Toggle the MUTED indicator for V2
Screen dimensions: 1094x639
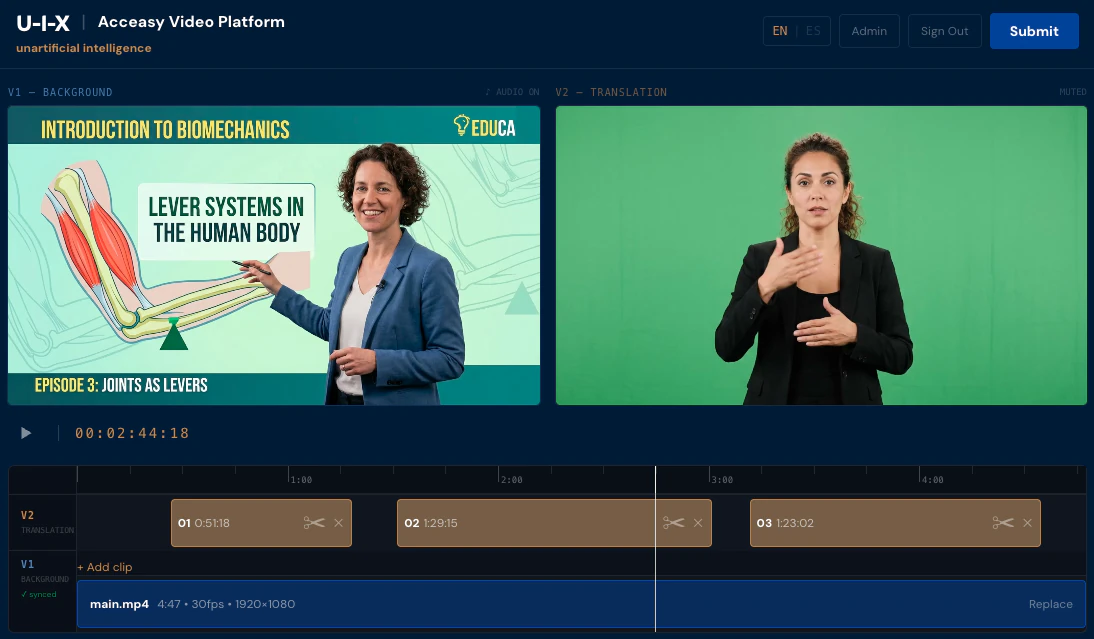coord(1072,92)
